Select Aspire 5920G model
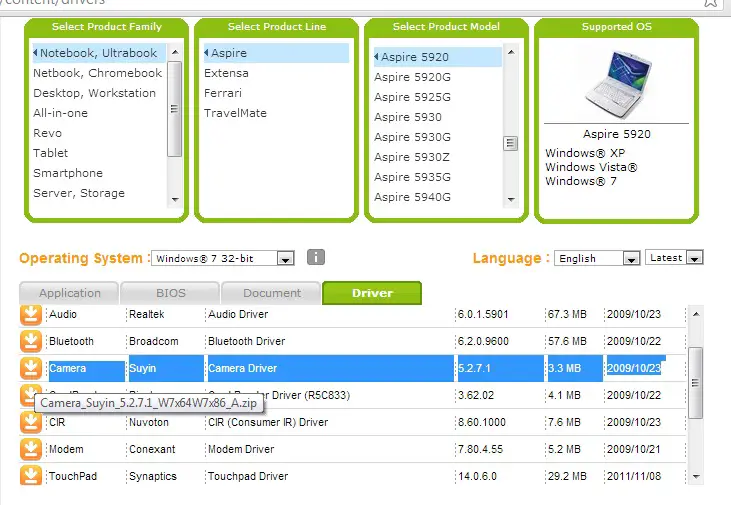 click(412, 77)
